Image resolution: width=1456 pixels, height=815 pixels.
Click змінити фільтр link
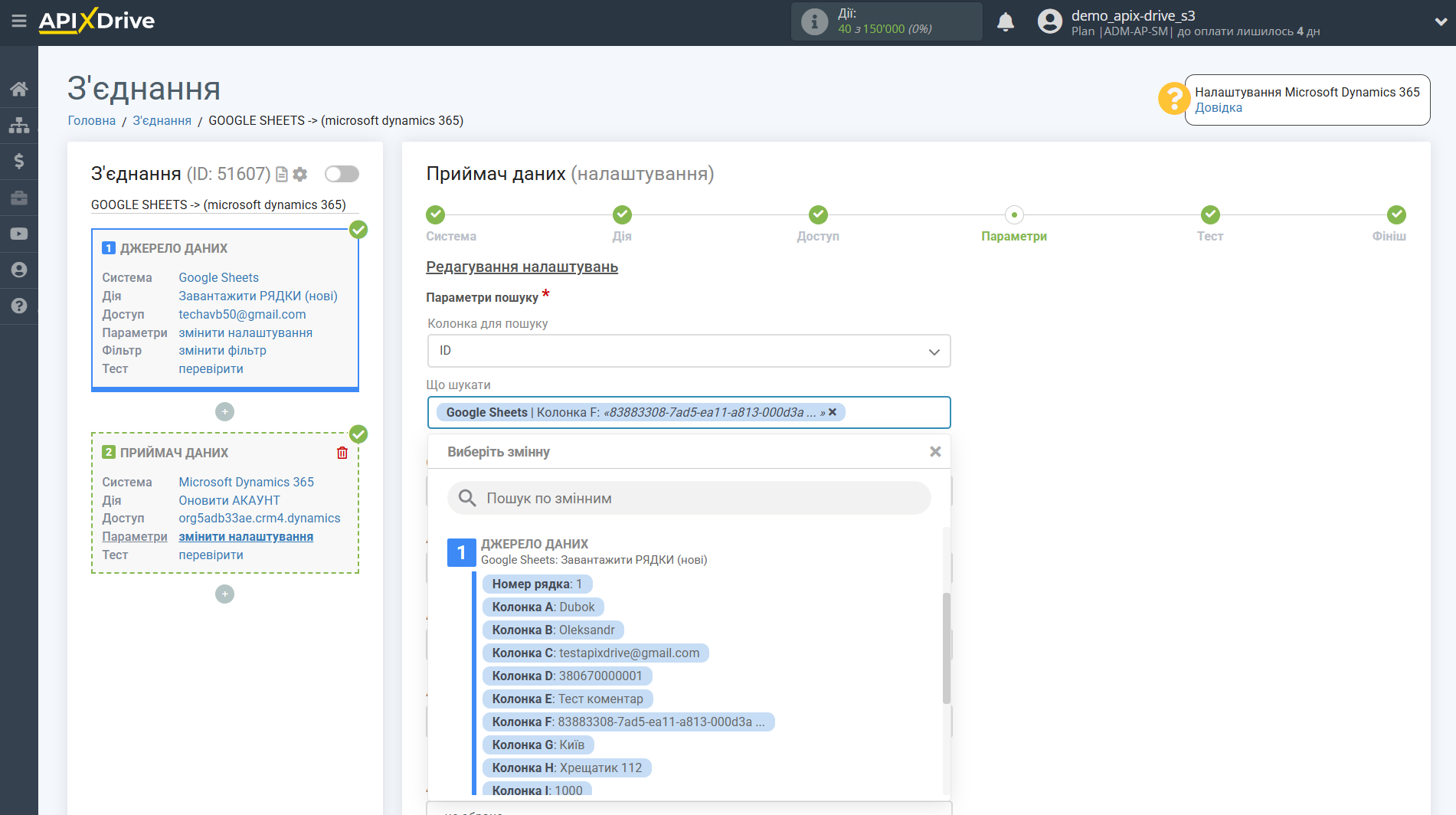coord(223,350)
